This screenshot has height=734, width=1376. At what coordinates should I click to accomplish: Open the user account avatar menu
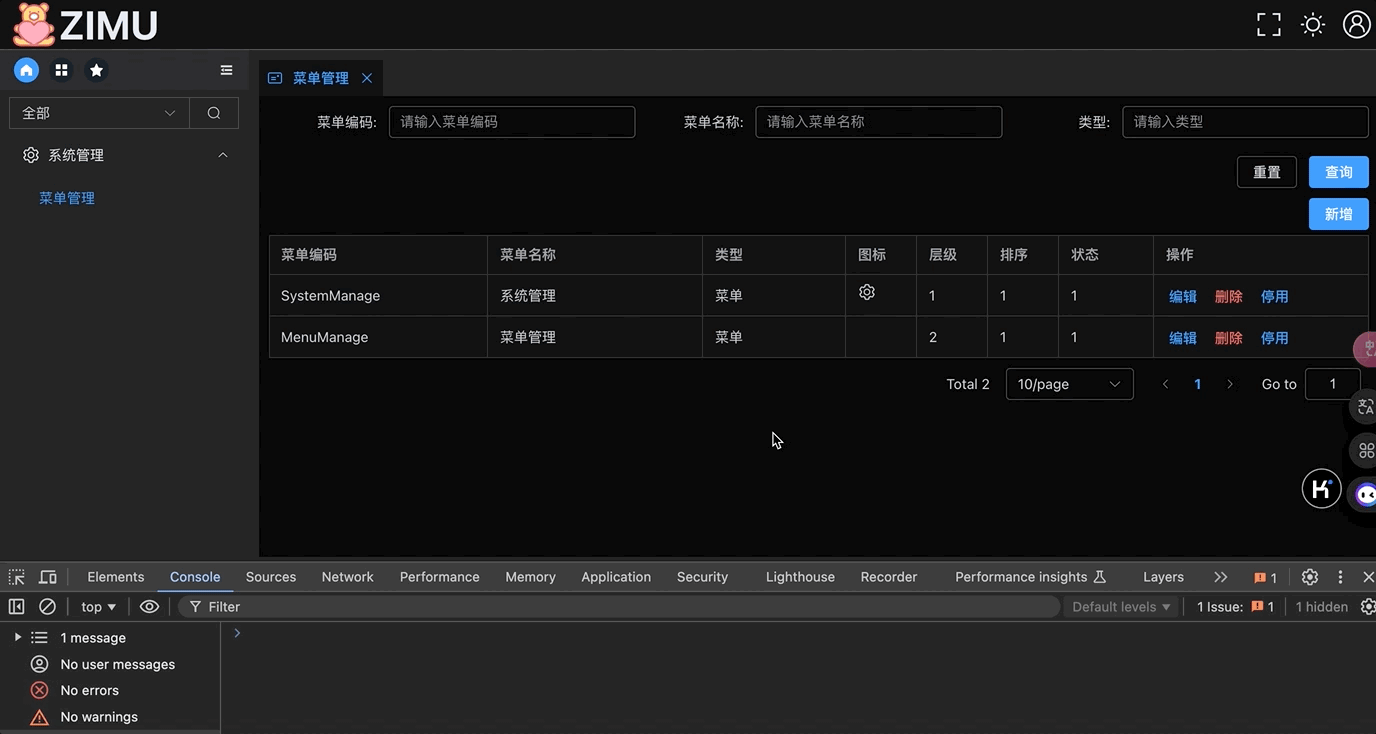[1356, 25]
